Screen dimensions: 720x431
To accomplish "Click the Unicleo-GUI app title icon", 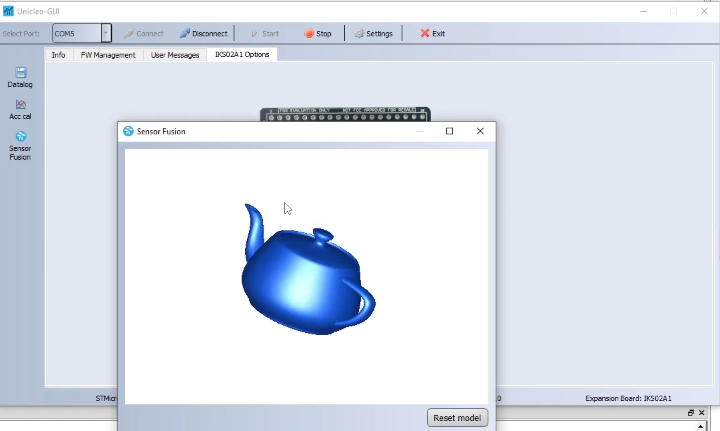I will [8, 11].
